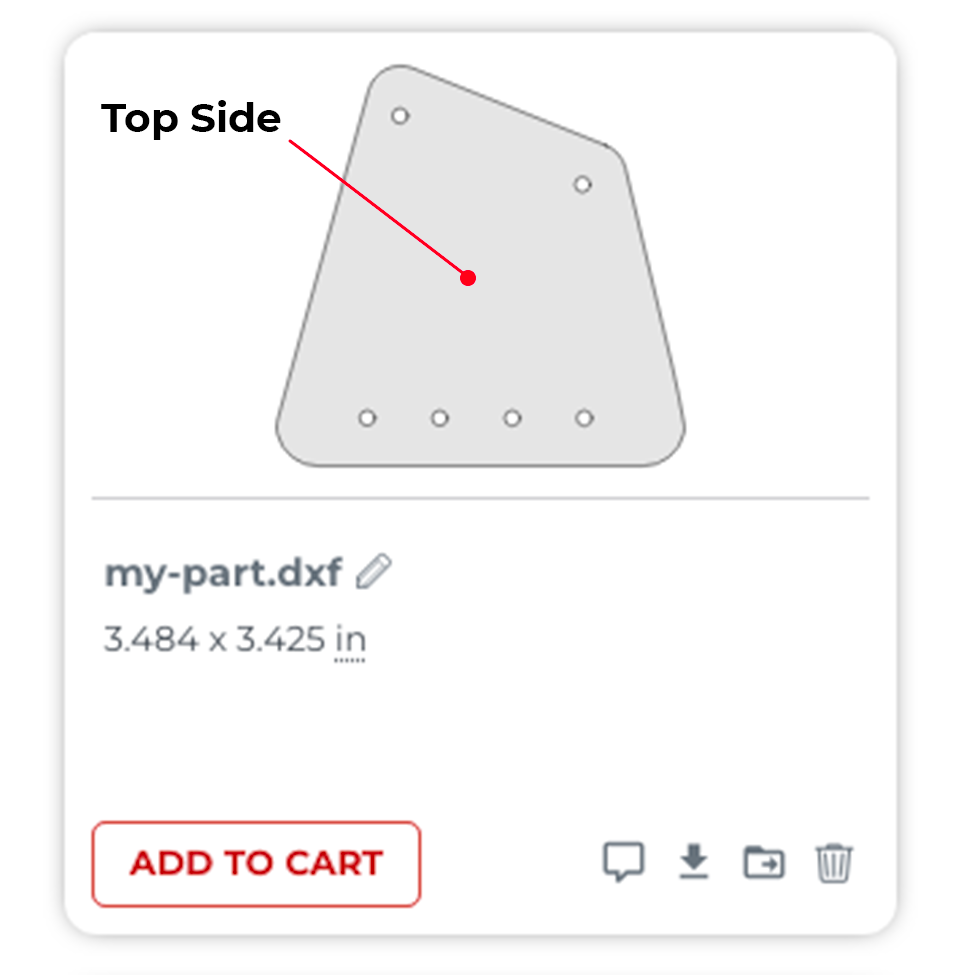Click the pencil icon to rename my-part.dxf
This screenshot has height=975, width=972.
[x=374, y=573]
